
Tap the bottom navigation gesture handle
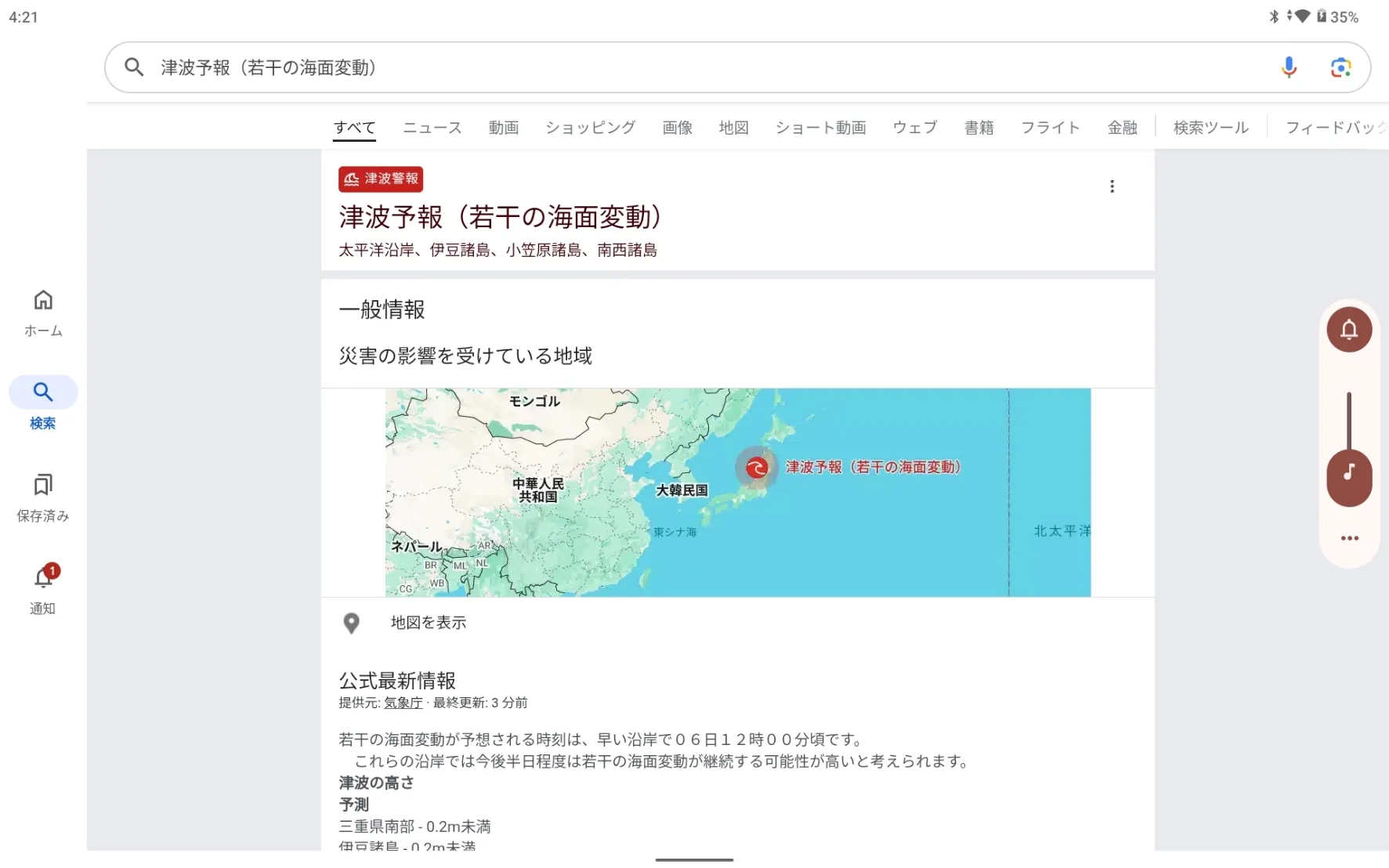tap(694, 860)
